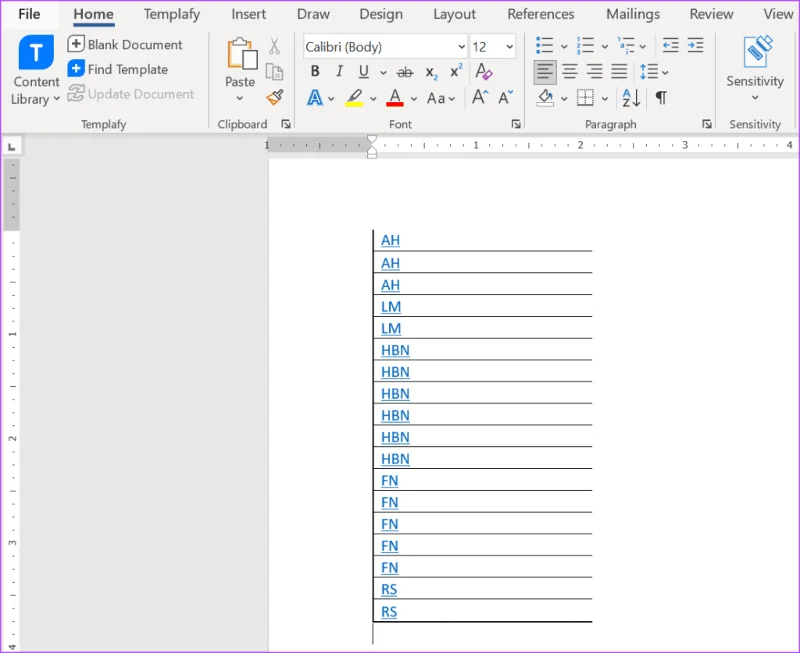Viewport: 800px width, 653px height.
Task: Click Find Template button
Action: (118, 69)
